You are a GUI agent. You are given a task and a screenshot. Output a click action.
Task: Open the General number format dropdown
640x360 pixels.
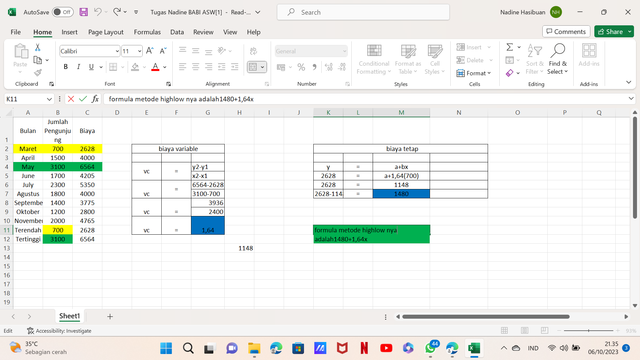(x=344, y=51)
